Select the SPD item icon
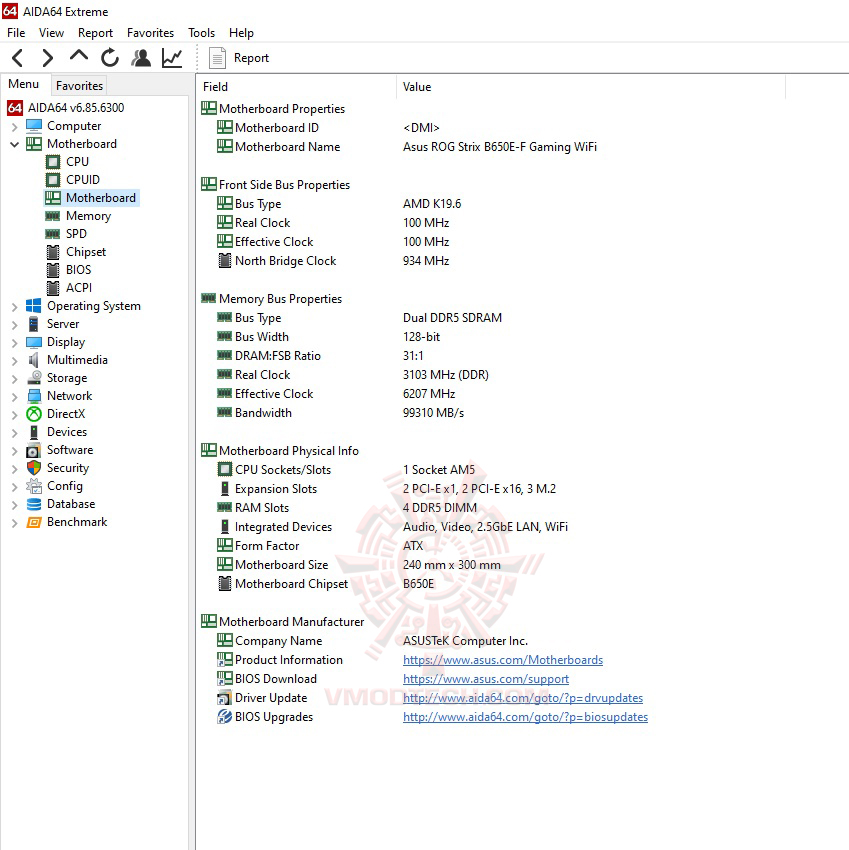The width and height of the screenshot is (849, 850). pyautogui.click(x=53, y=234)
